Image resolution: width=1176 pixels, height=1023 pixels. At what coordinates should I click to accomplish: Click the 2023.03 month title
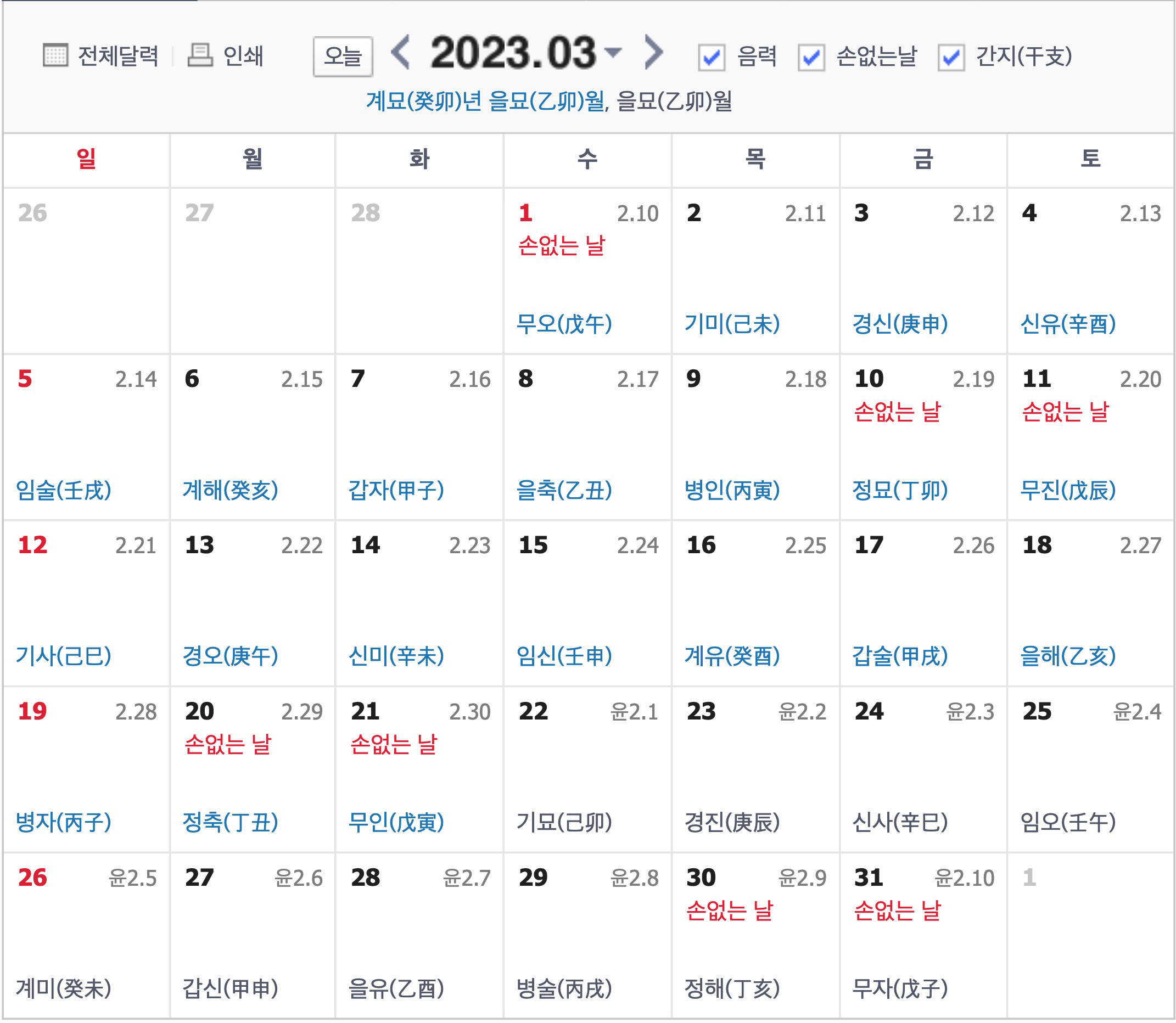(x=513, y=53)
